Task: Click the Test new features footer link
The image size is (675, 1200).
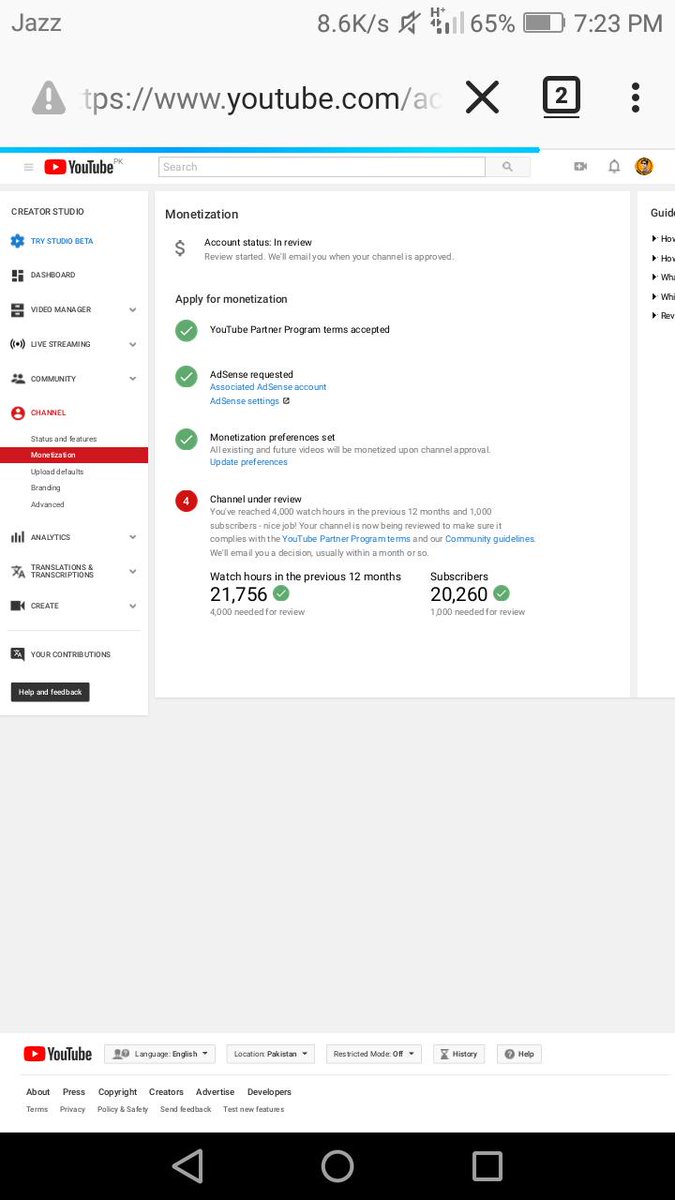Action: (x=253, y=1109)
